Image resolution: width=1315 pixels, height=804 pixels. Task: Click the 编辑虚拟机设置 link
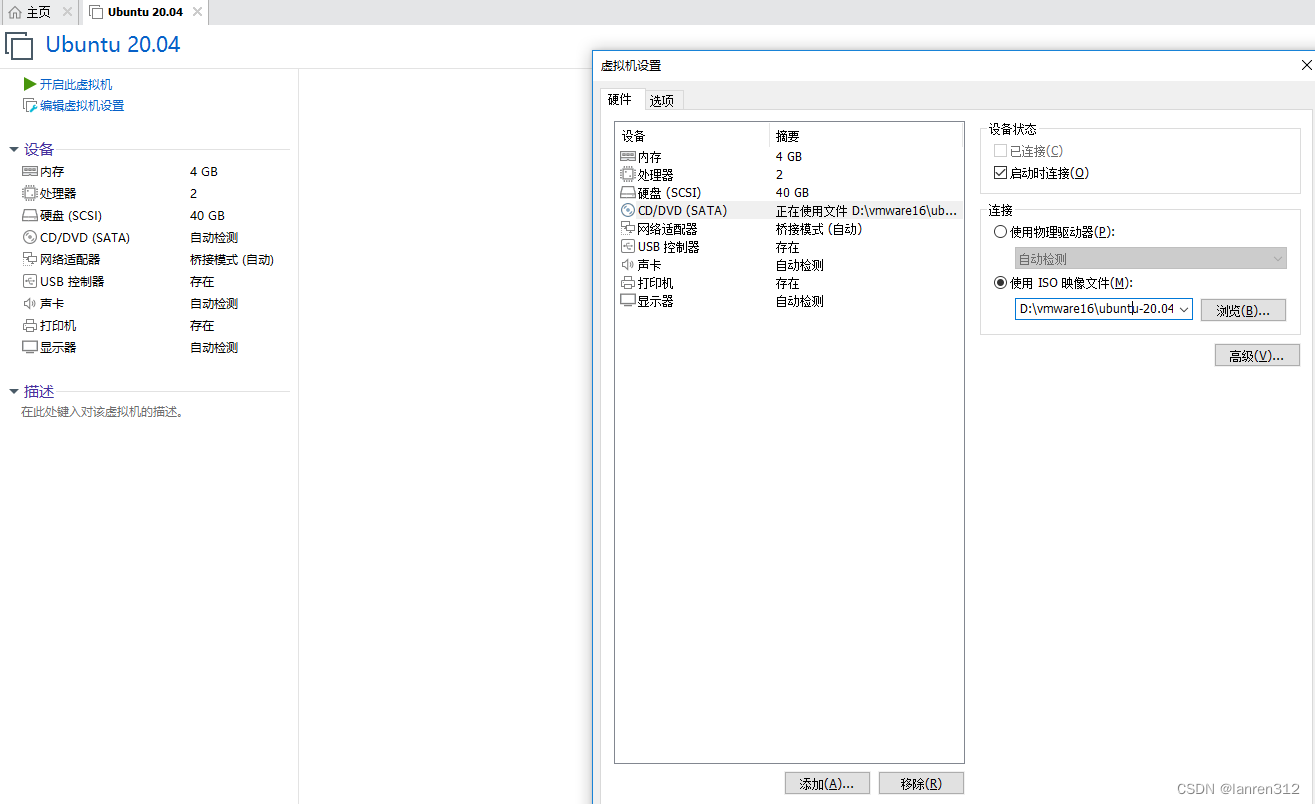click(x=82, y=106)
